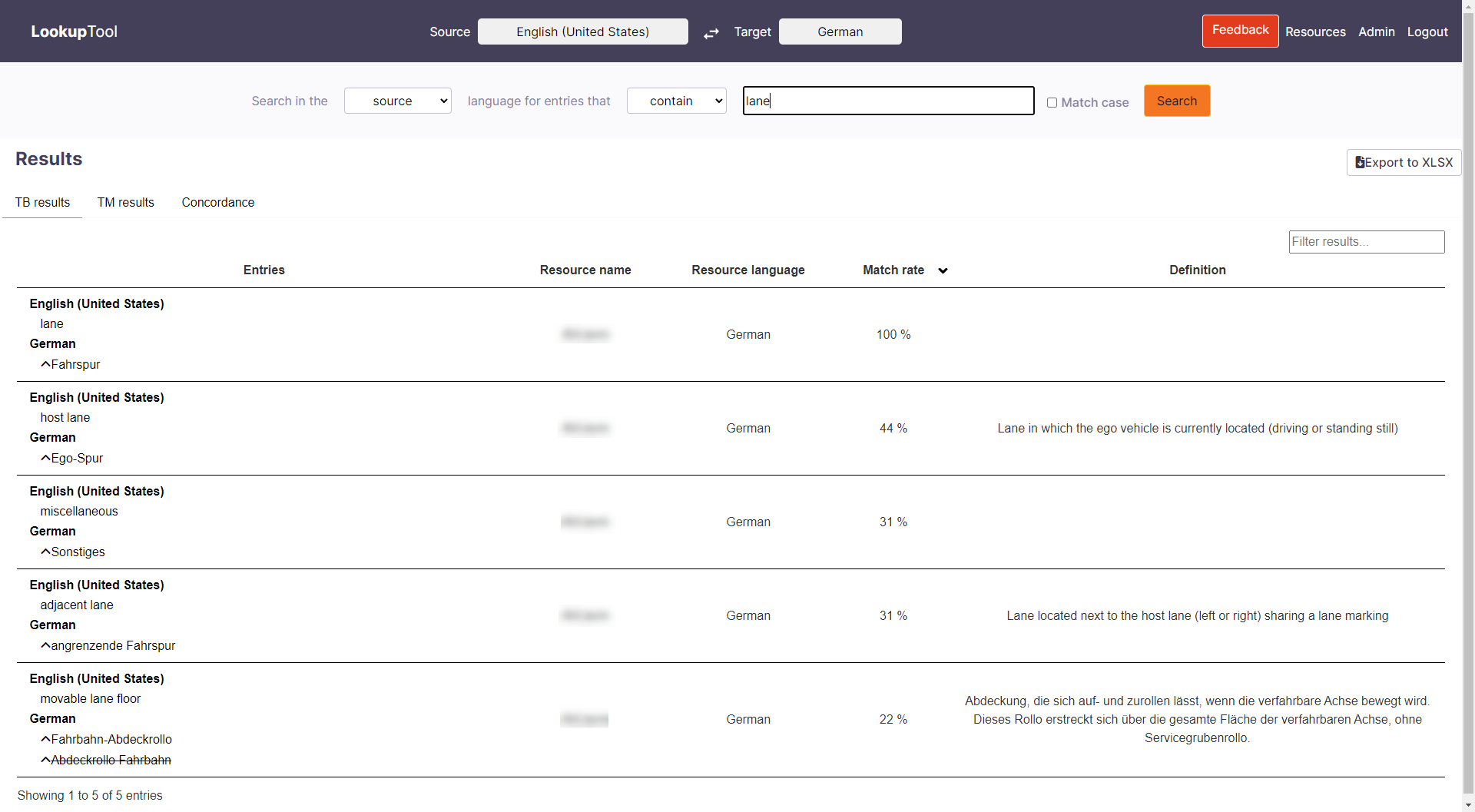
Task: Click the caret icon before Ego-Spur
Action: [x=45, y=458]
